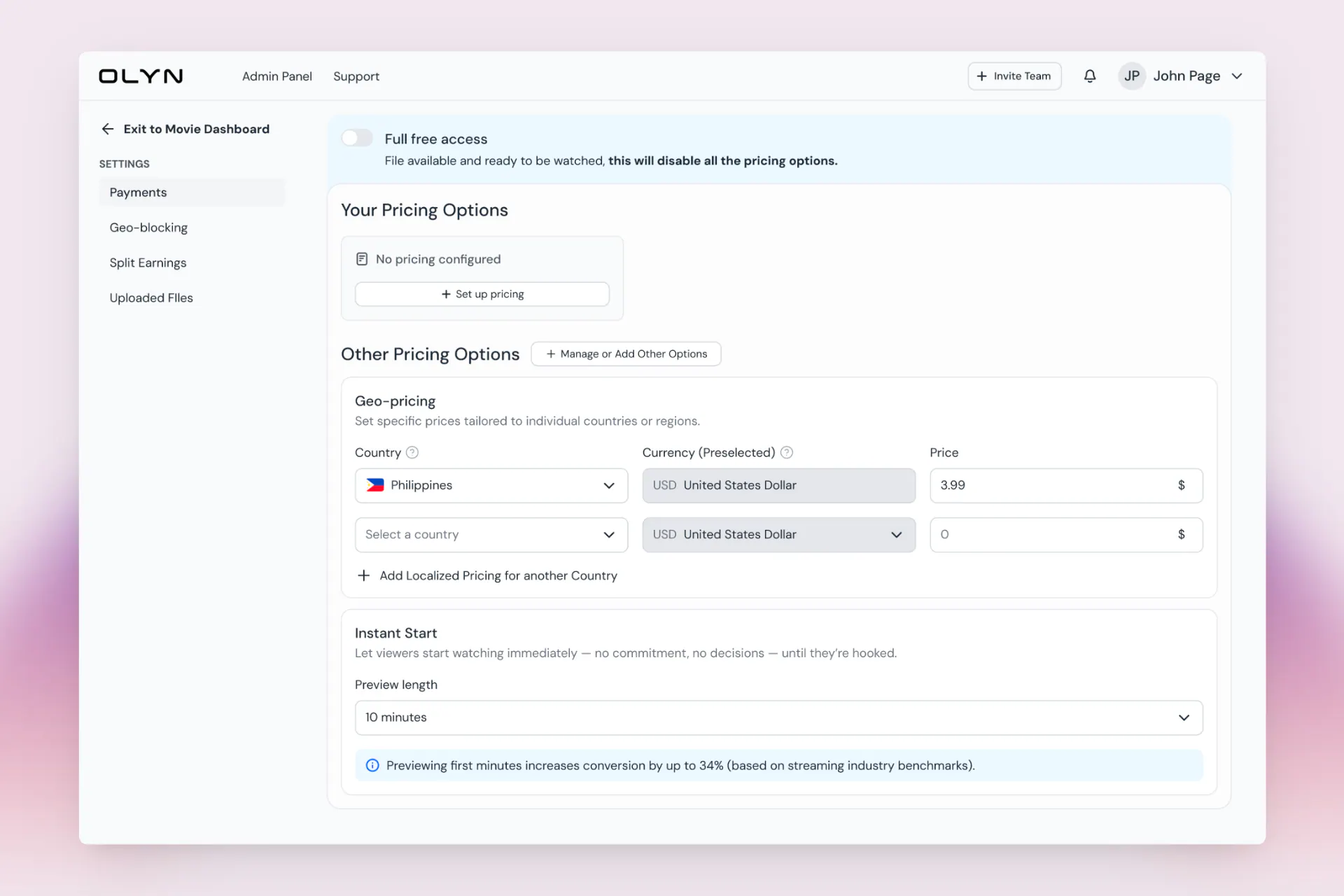Open the Support menu

point(356,76)
